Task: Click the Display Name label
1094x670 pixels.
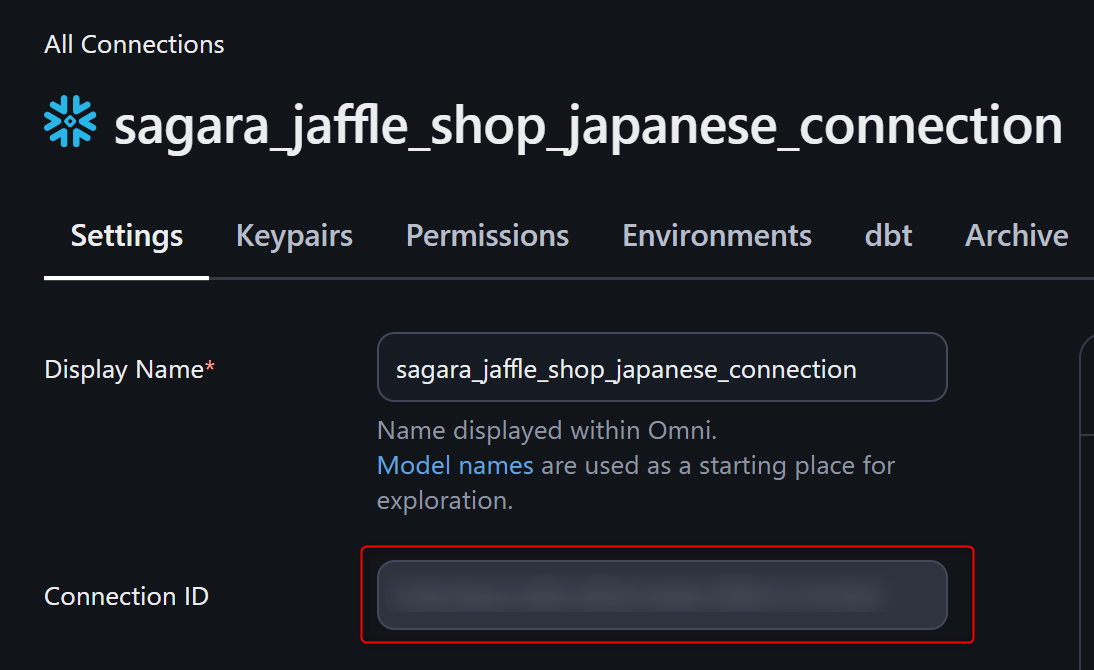Action: click(x=124, y=369)
